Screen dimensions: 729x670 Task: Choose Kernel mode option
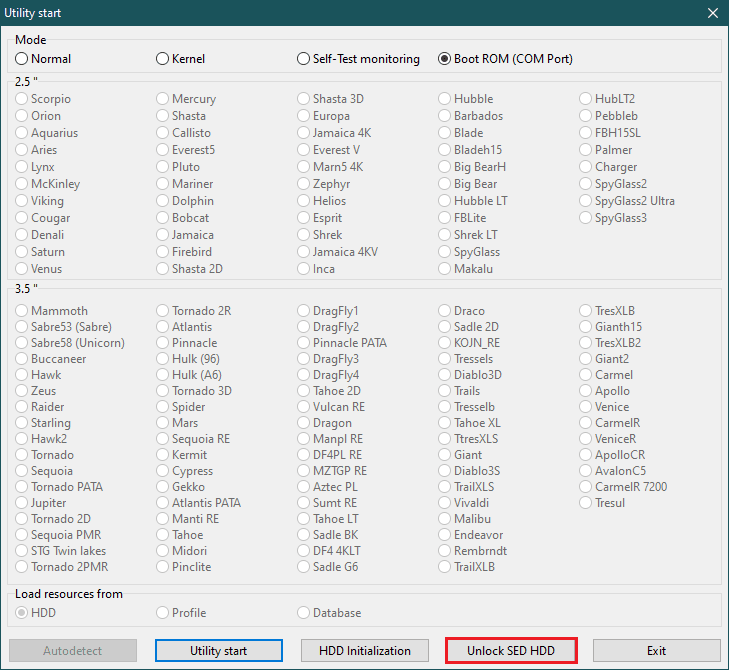coord(163,59)
